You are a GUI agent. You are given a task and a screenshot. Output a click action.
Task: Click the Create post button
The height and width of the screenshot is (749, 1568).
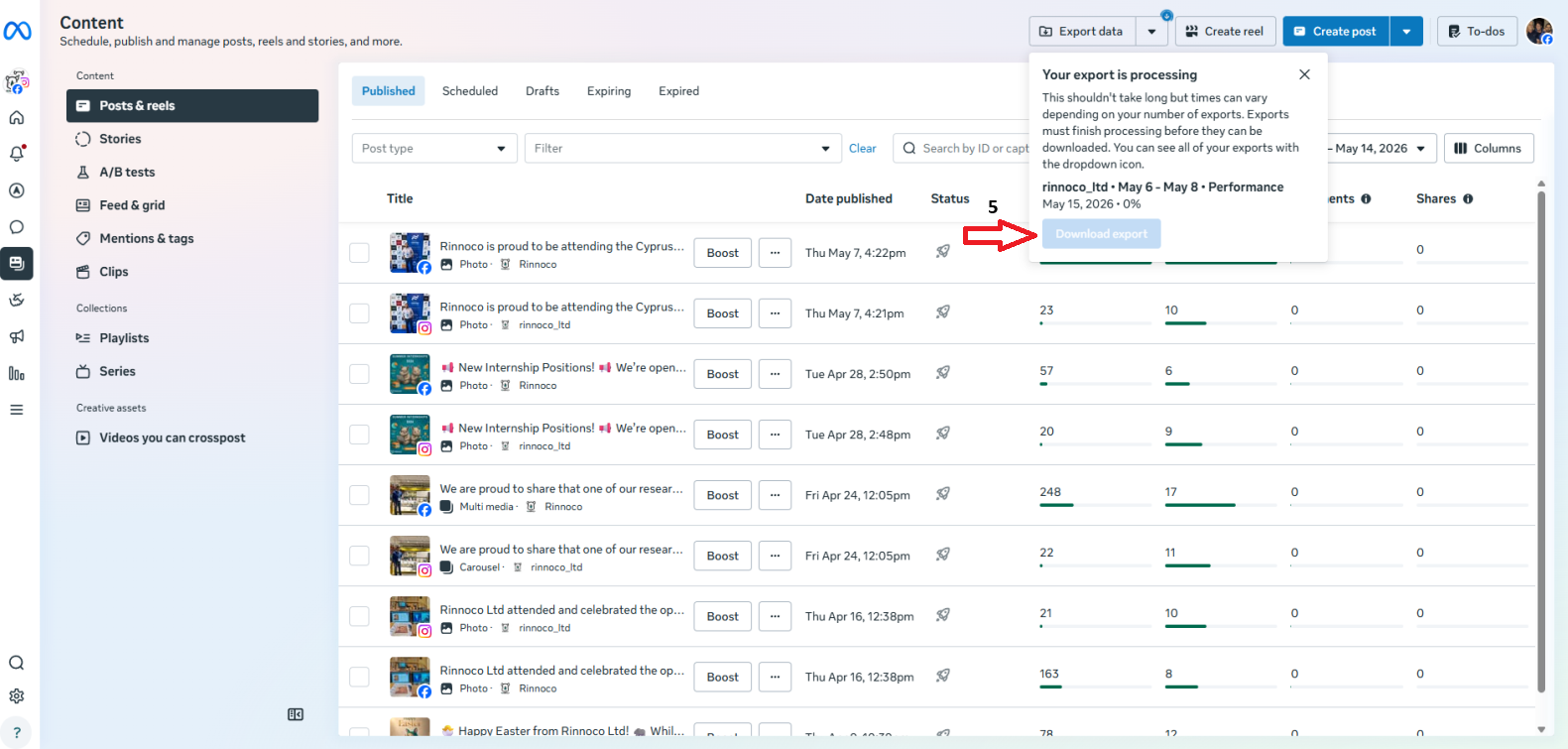[1336, 32]
